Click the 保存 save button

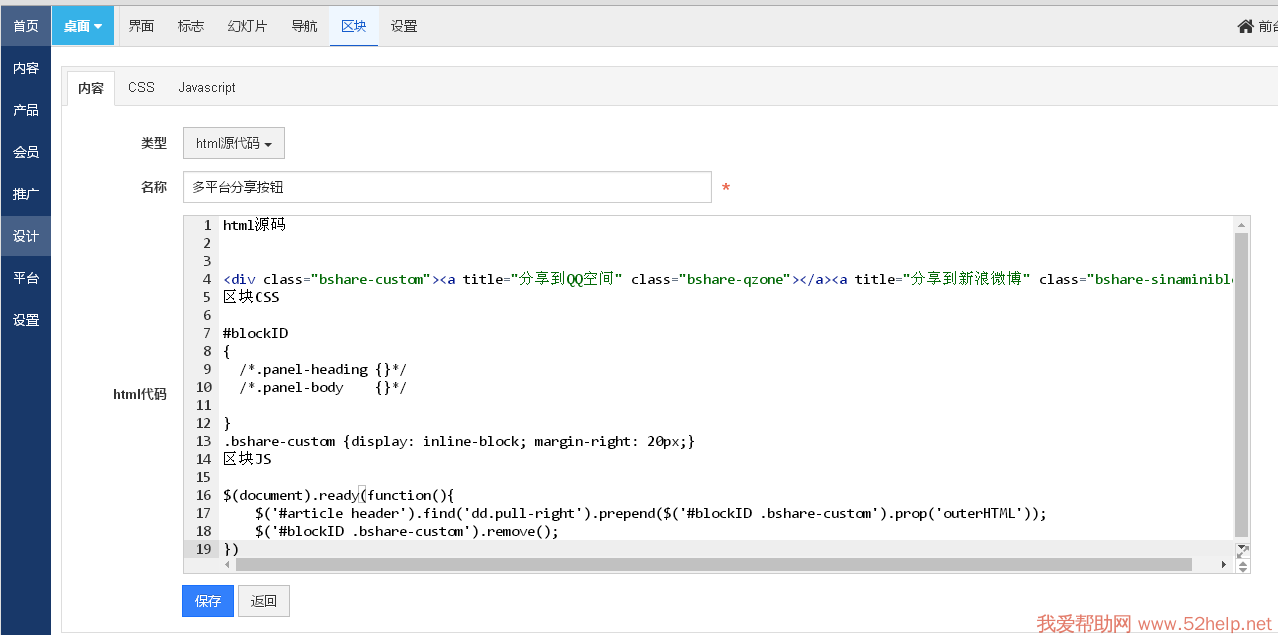(x=208, y=601)
